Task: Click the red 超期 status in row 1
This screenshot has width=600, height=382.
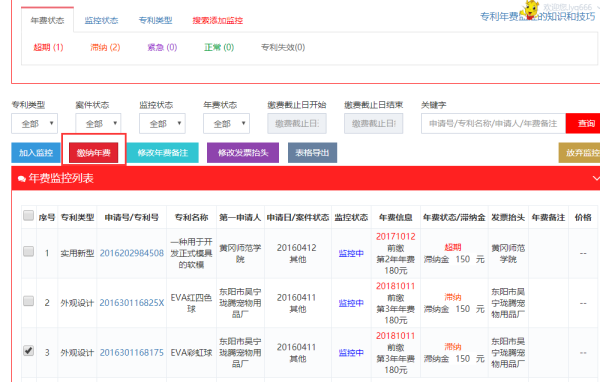Action: (453, 247)
